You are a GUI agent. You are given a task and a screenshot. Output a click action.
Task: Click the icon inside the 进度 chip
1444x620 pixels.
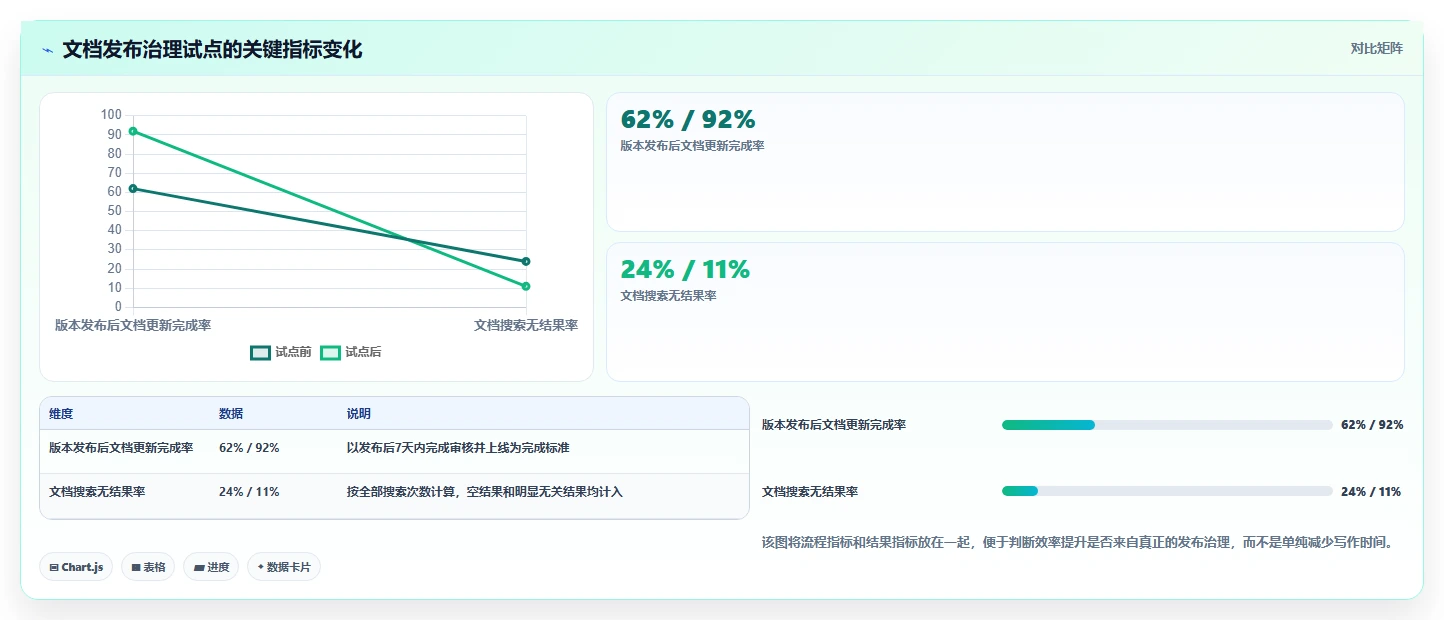pyautogui.click(x=199, y=567)
